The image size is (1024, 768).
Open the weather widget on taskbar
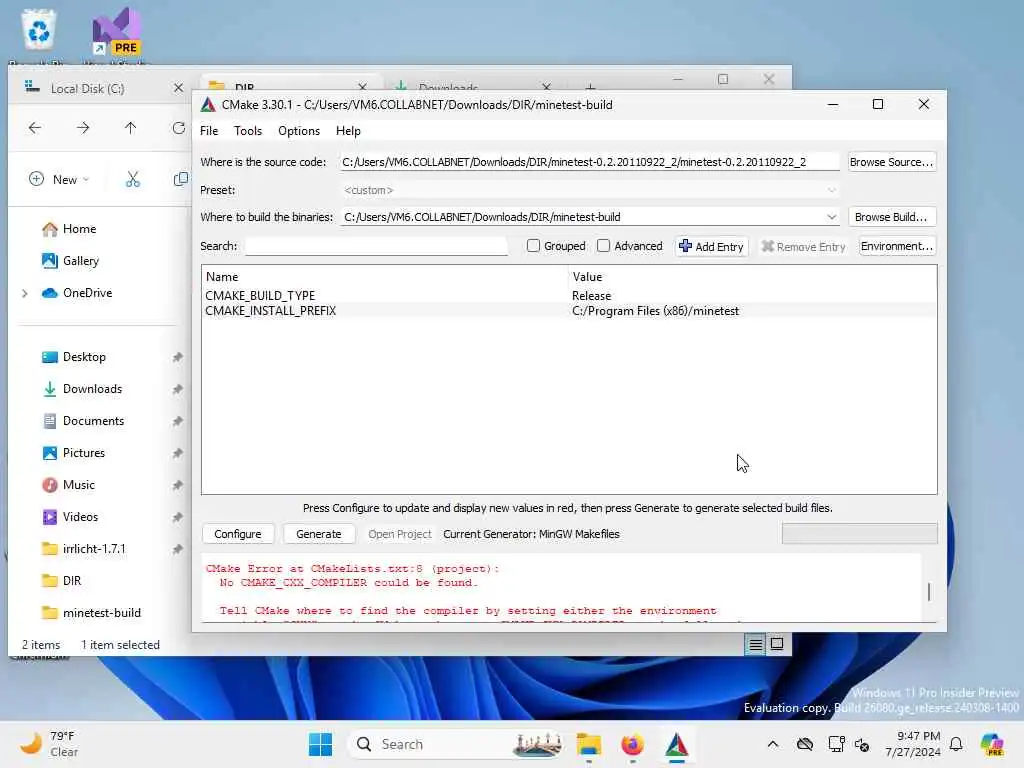coord(49,744)
